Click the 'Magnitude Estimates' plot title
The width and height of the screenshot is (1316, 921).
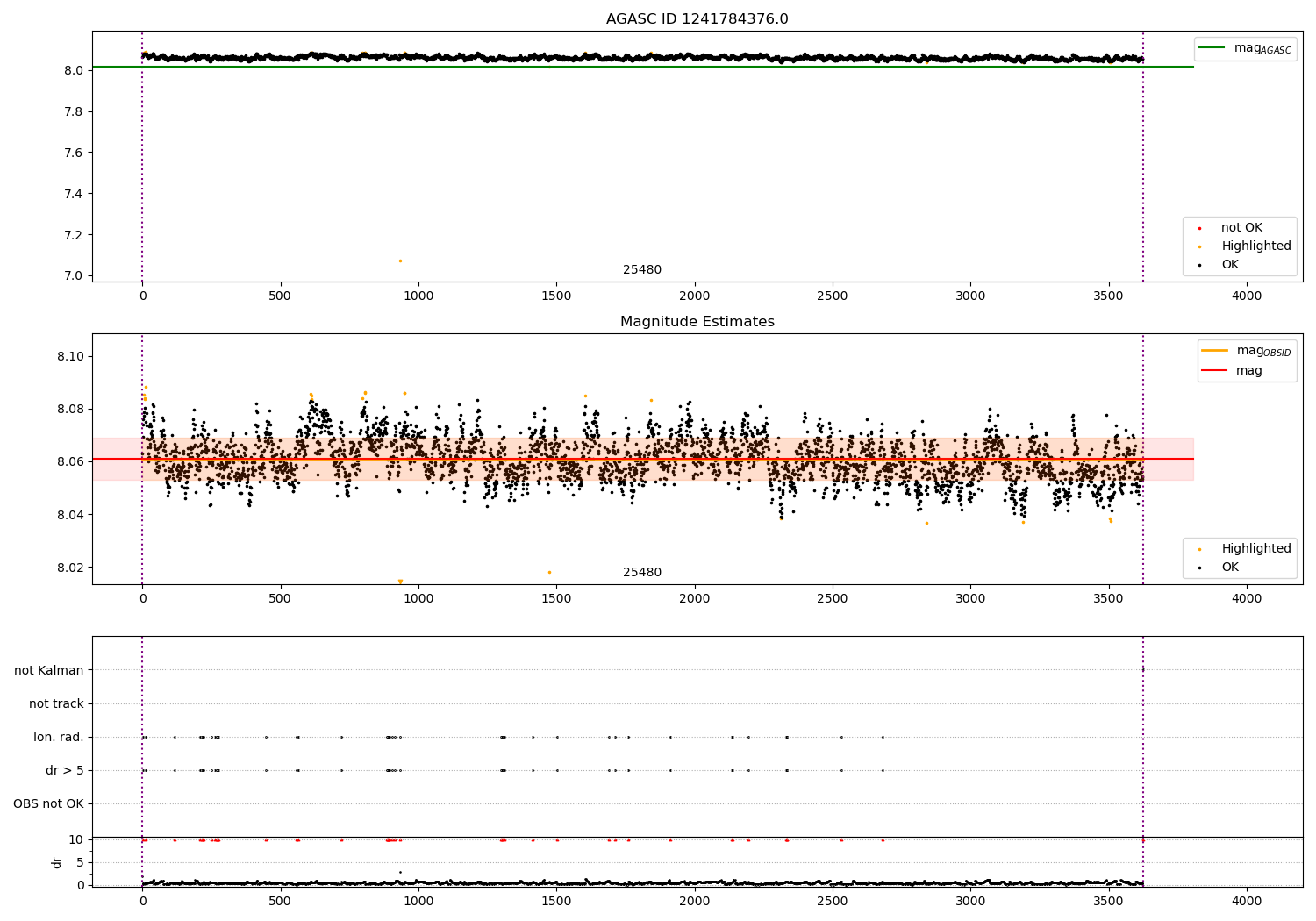point(697,322)
